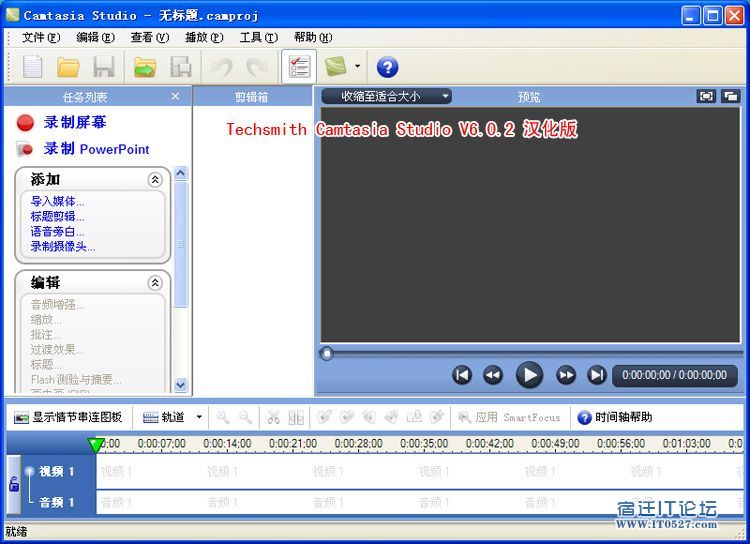Click the scissors cut selection icon
The width and height of the screenshot is (750, 544).
coord(274,417)
